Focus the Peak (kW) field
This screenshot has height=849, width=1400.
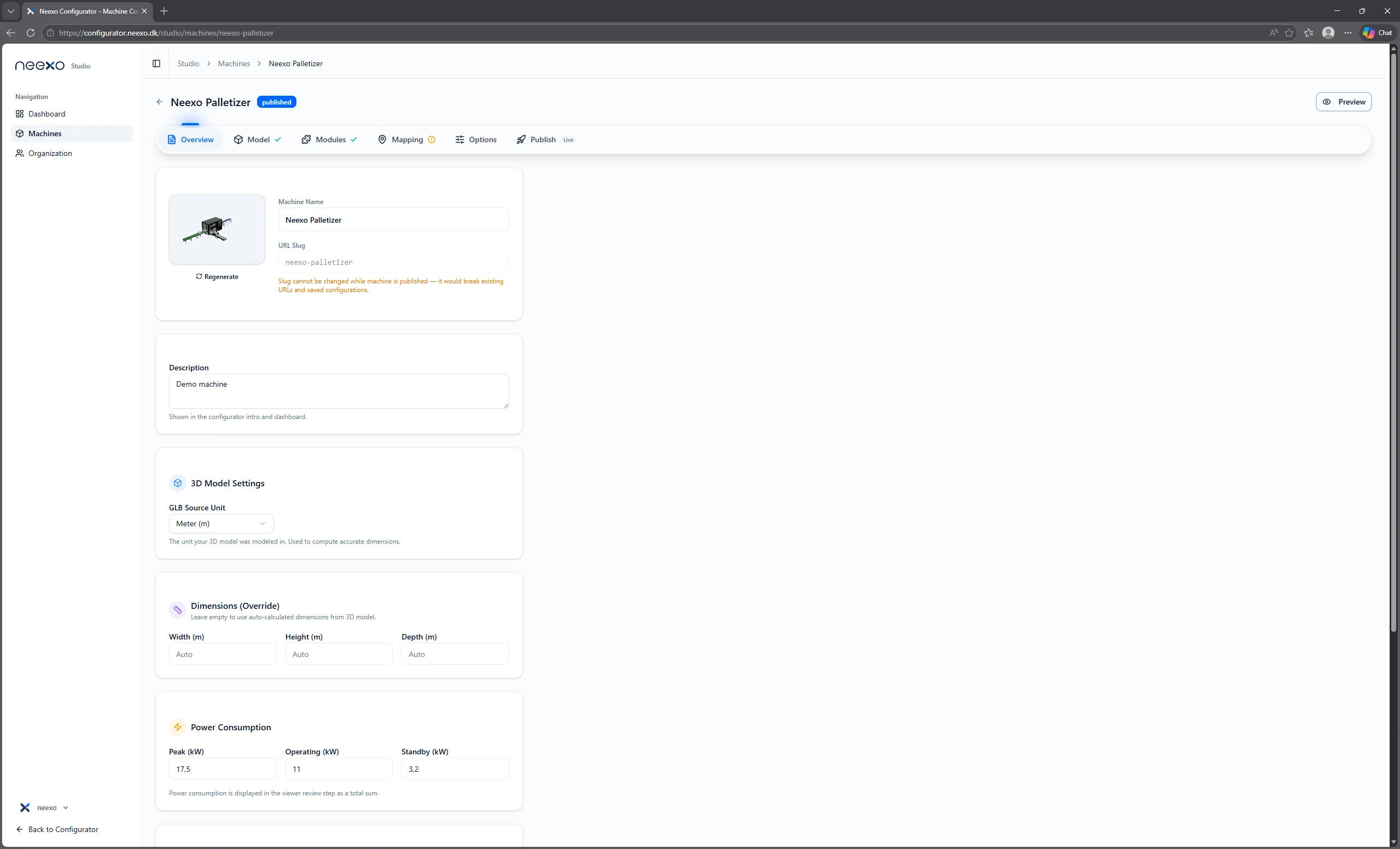(x=223, y=770)
